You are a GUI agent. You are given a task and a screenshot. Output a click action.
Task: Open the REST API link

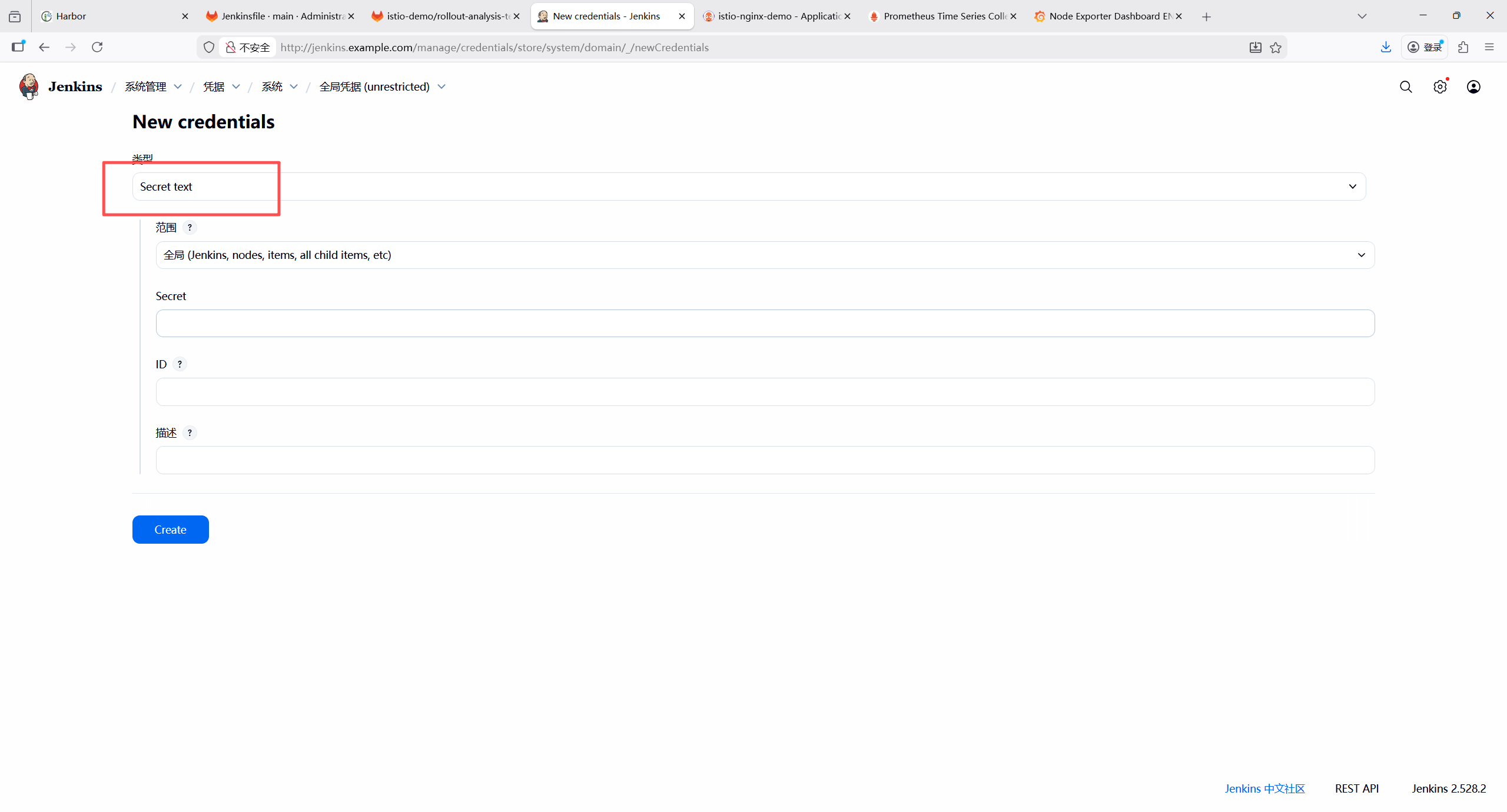click(1356, 788)
